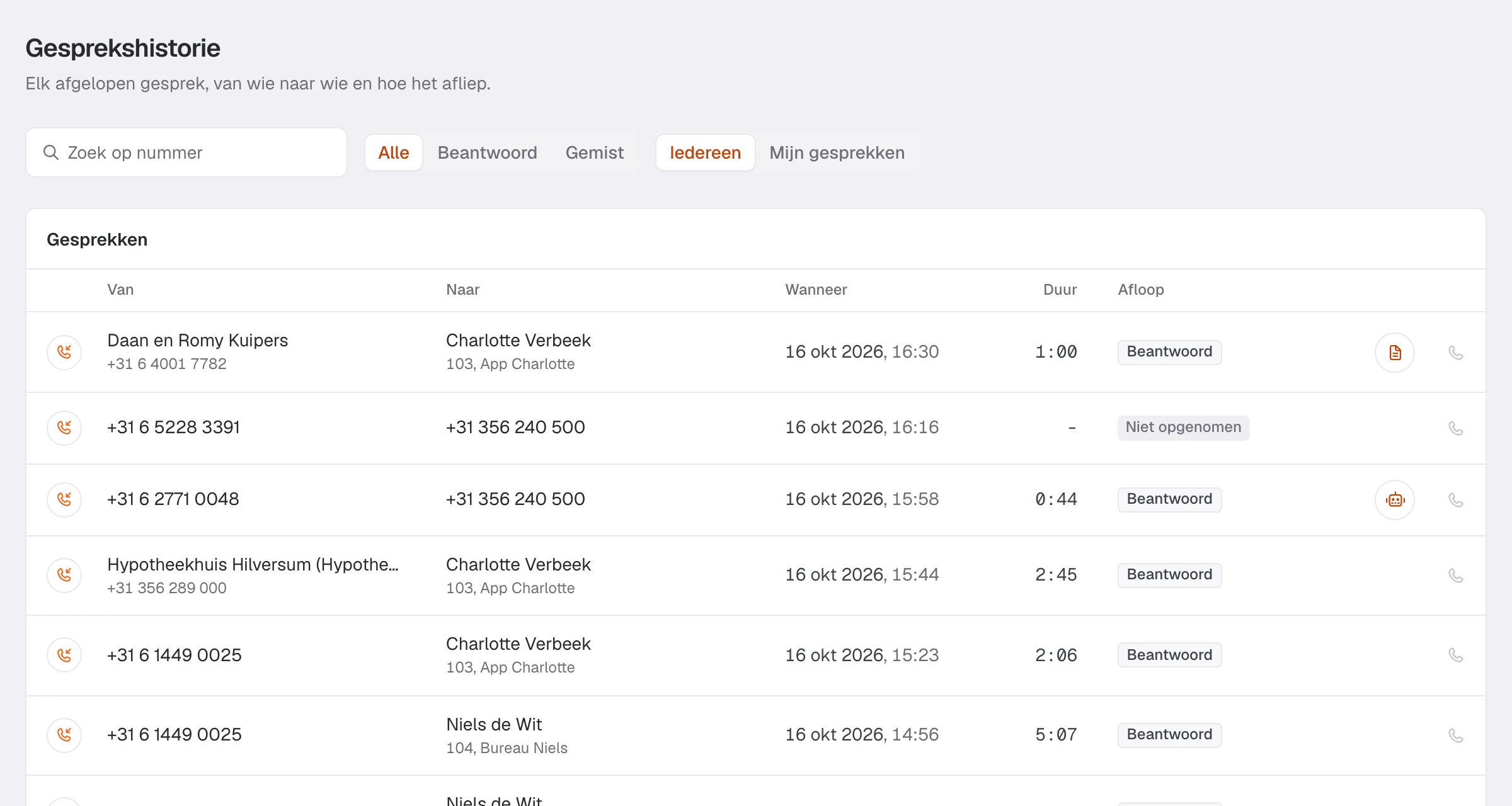
Task: Switch to Mijn gesprekken
Action: tap(837, 152)
